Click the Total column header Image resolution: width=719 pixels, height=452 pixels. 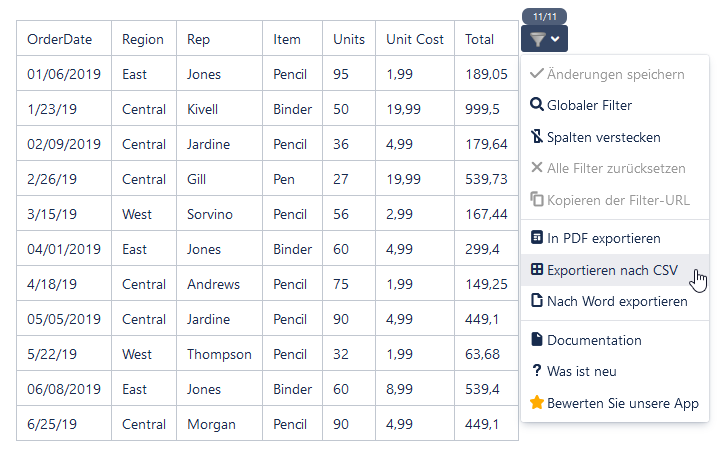click(480, 39)
